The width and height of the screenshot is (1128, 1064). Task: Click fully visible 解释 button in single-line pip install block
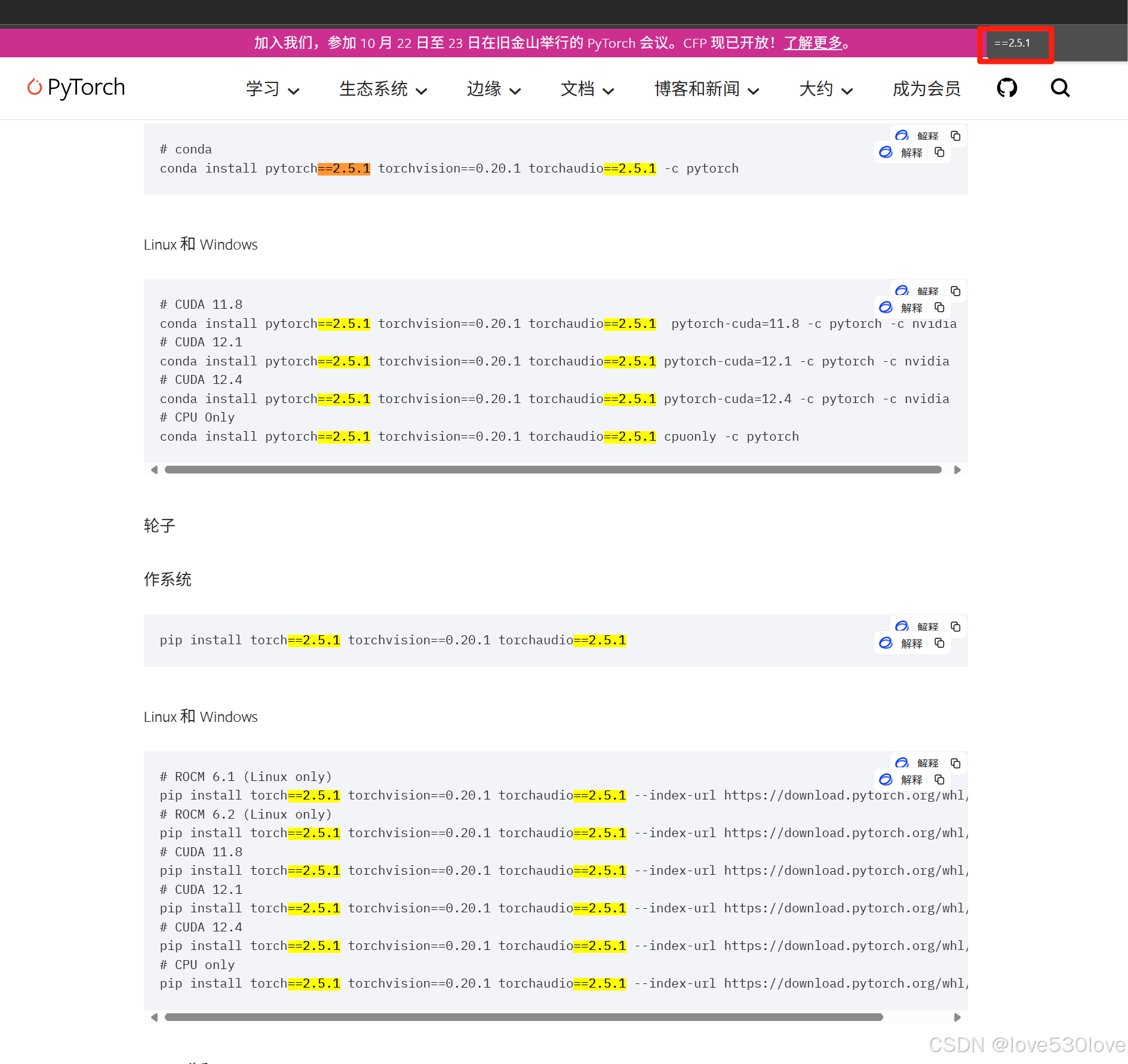pos(902,644)
